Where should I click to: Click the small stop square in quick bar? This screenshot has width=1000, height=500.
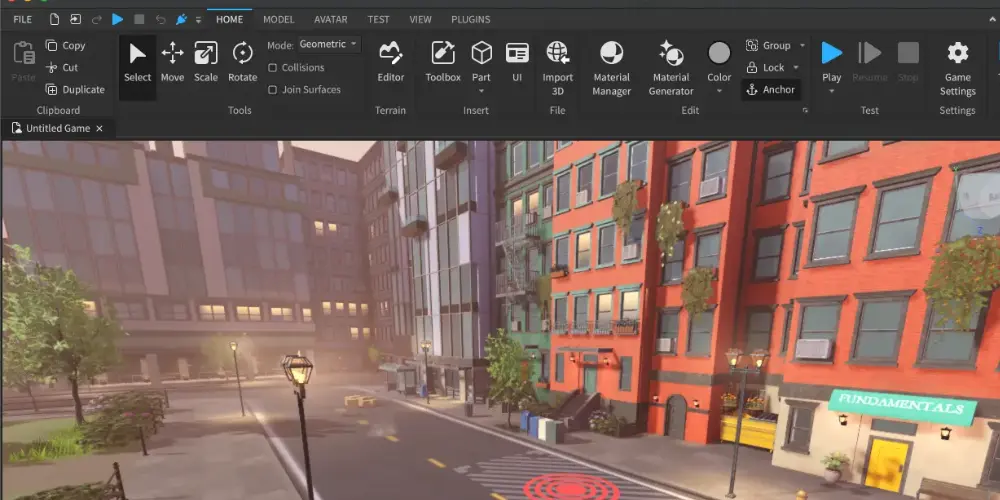click(139, 19)
